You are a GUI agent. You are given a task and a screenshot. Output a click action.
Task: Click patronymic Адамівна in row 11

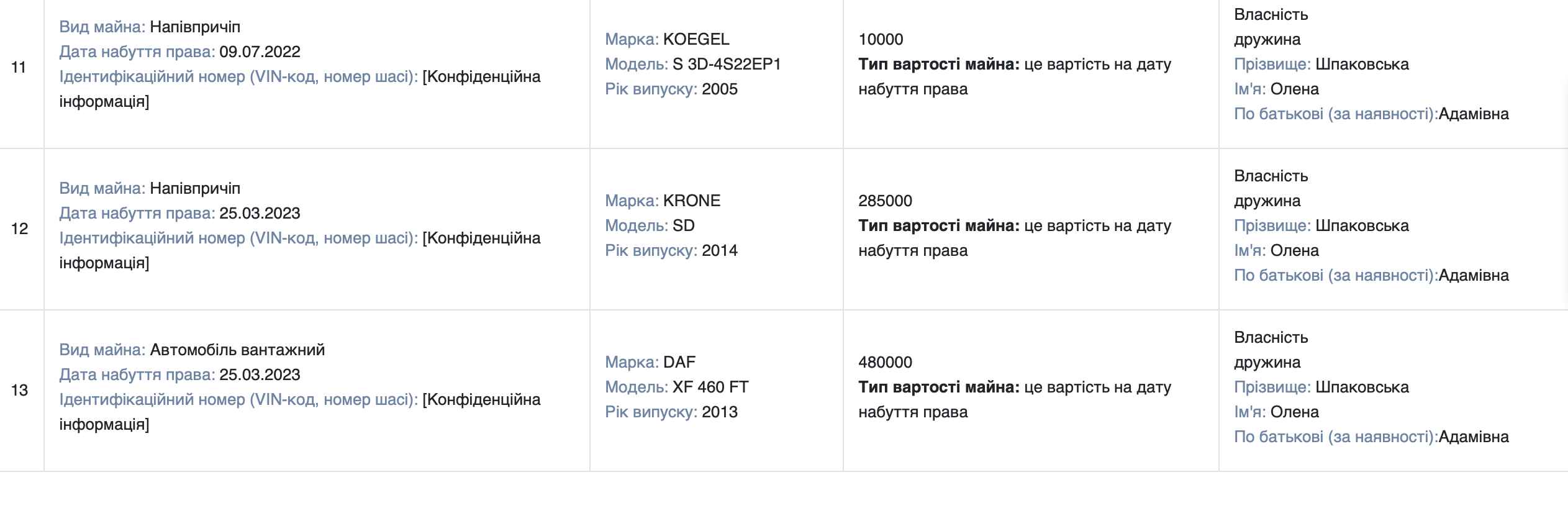(1474, 114)
